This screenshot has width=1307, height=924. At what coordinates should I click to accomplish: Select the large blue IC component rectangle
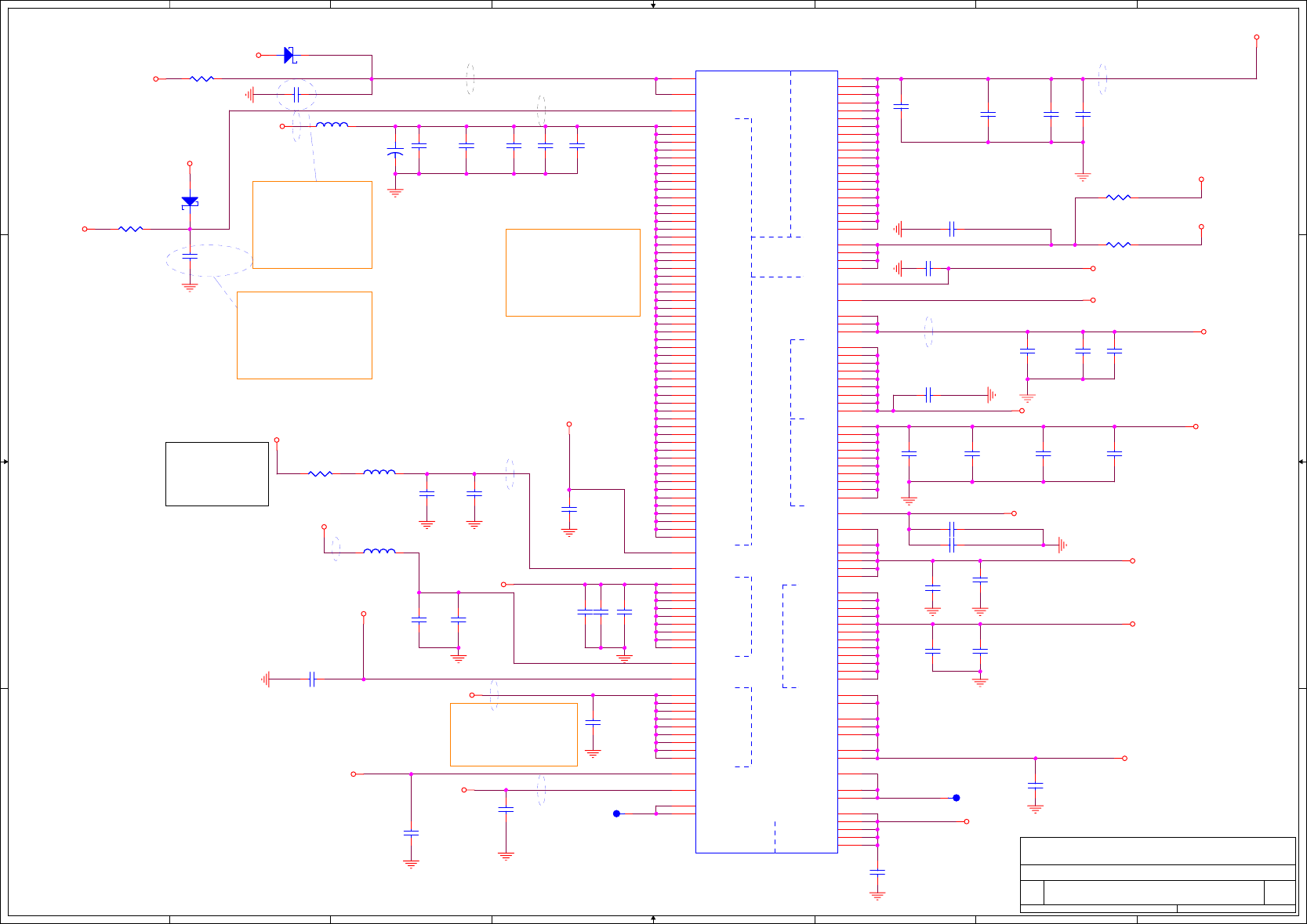pyautogui.click(x=766, y=462)
